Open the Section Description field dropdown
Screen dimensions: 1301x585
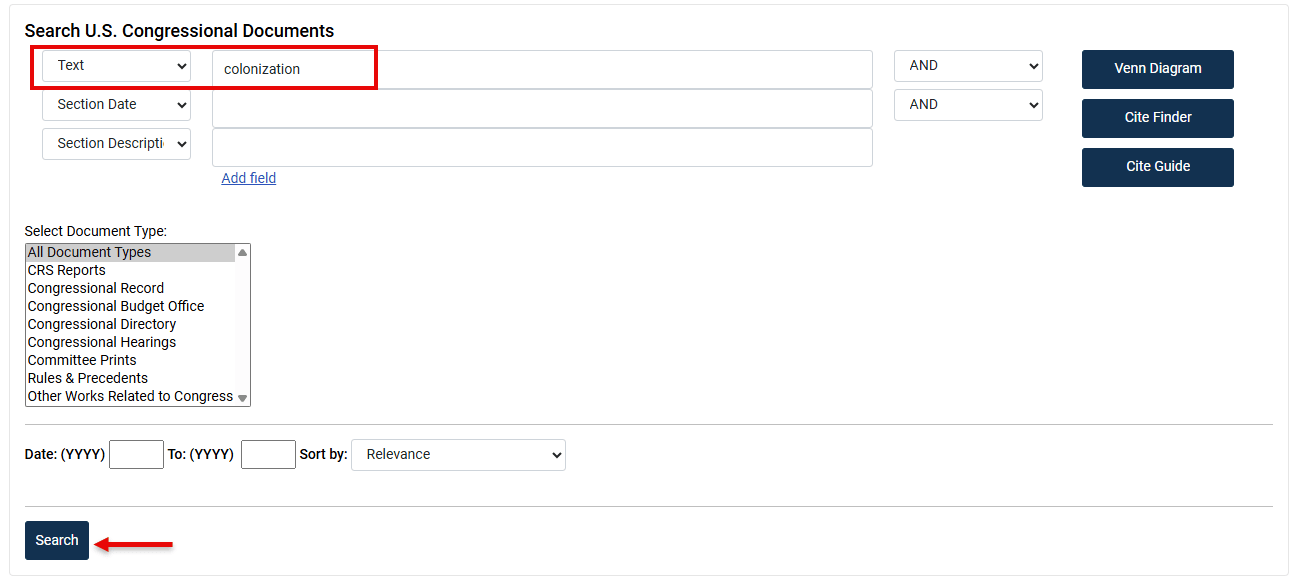click(x=116, y=144)
